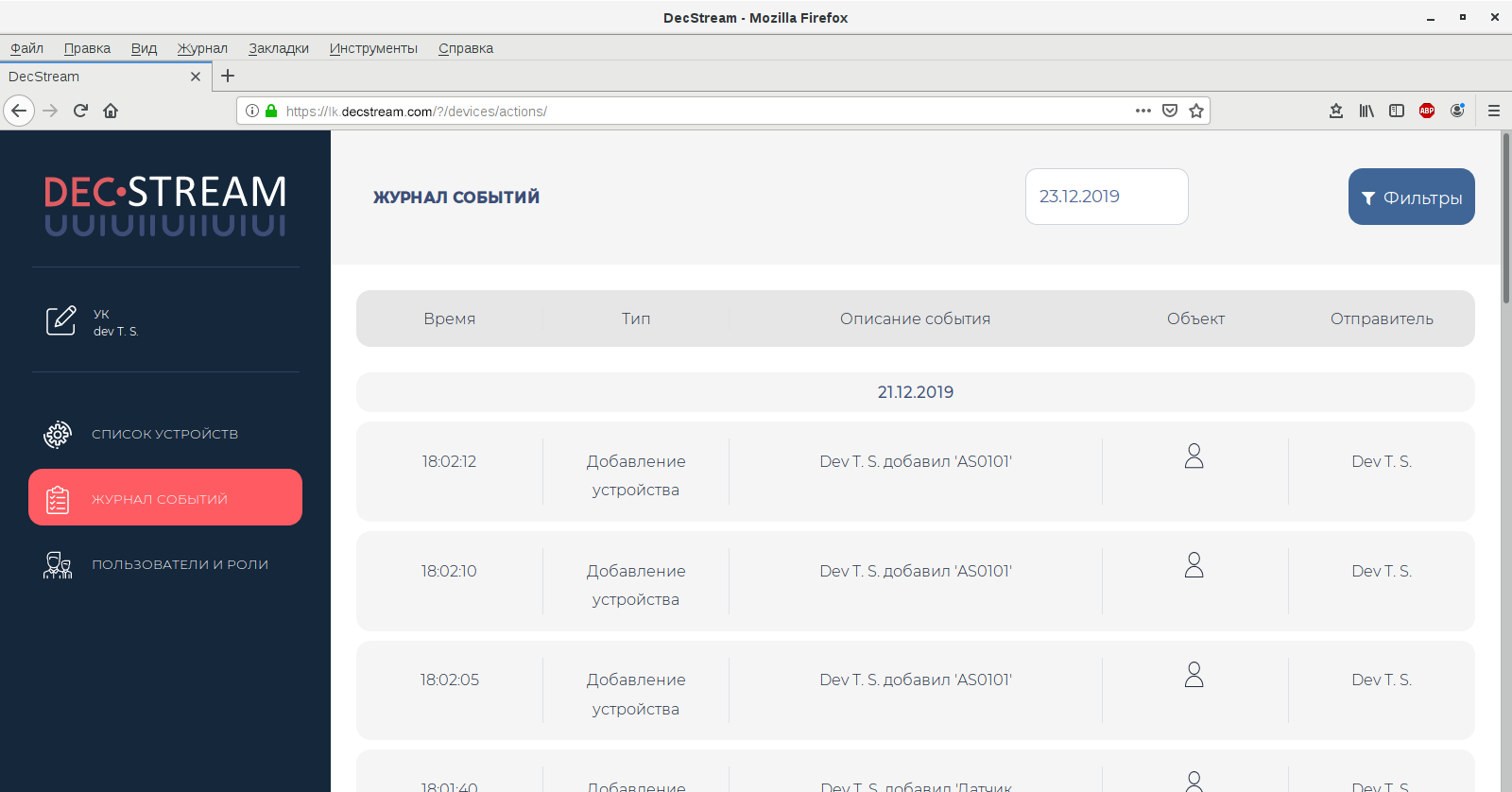
Task: Click the Тип column header
Action: point(636,319)
